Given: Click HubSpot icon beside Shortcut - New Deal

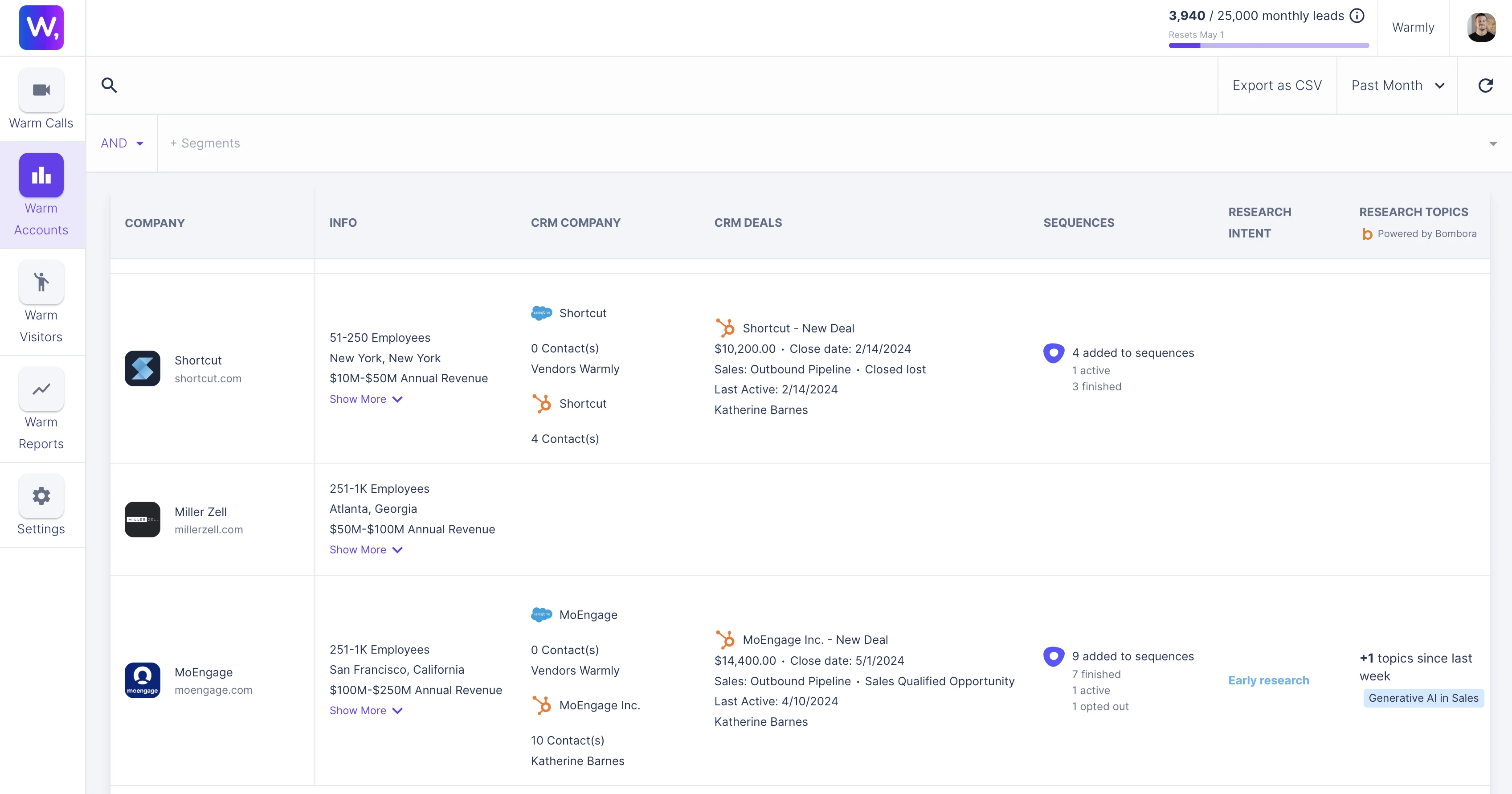Looking at the screenshot, I should tap(725, 328).
